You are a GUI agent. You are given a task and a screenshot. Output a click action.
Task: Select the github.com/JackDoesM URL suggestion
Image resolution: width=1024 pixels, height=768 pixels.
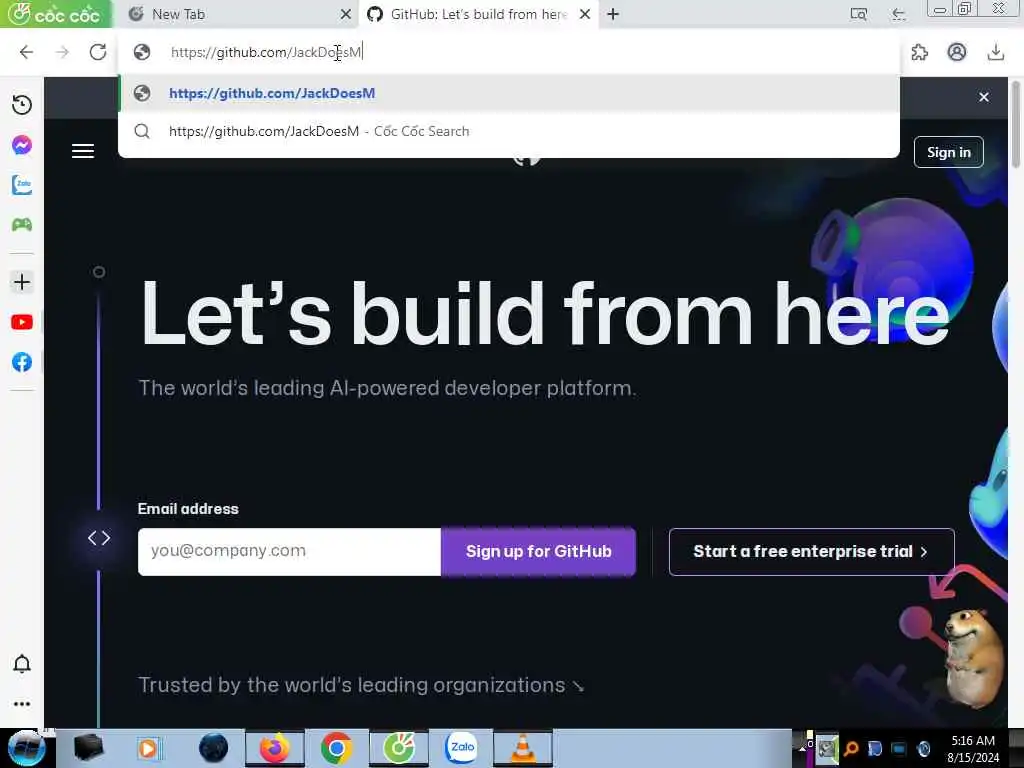pos(509,93)
